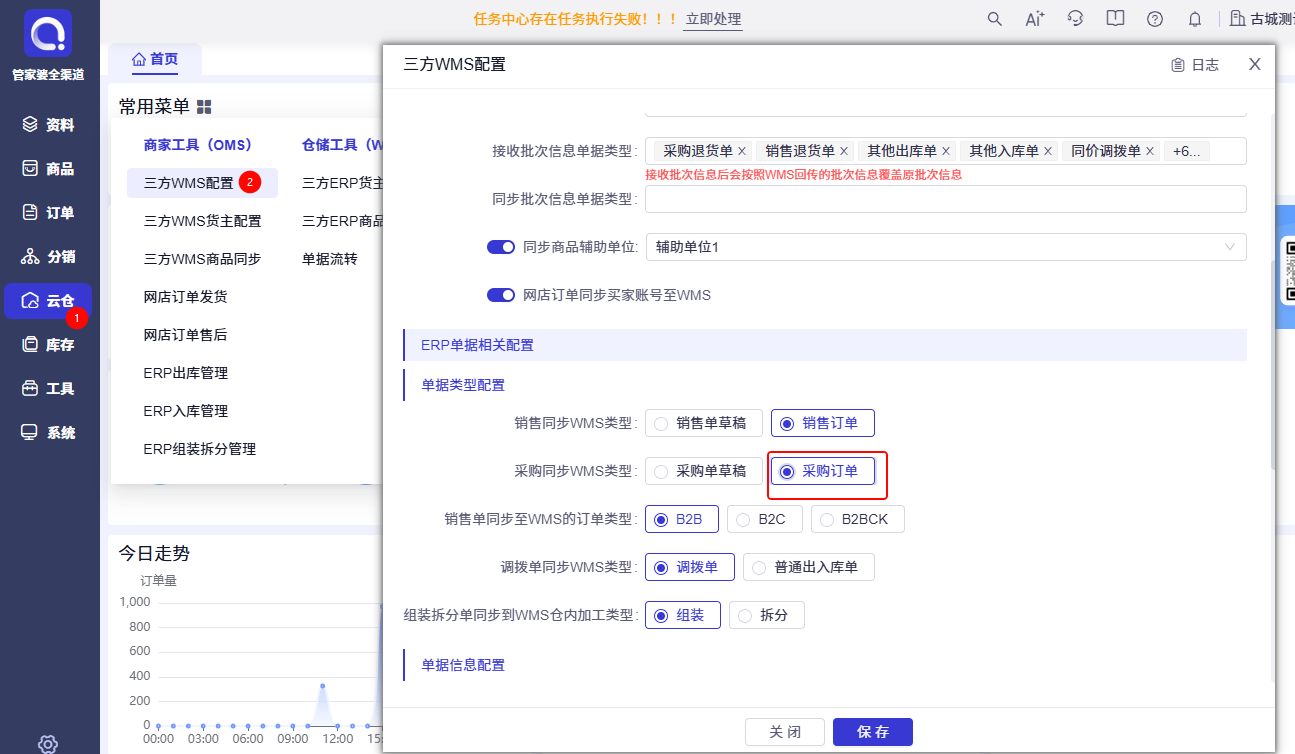Select the 普通出入库单 radio option
This screenshot has height=754, width=1295.
click(x=809, y=567)
